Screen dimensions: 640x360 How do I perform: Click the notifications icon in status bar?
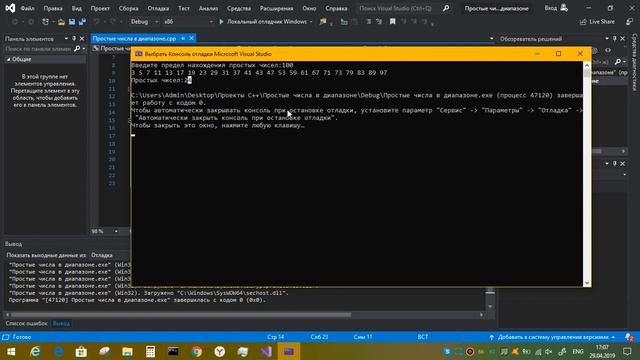point(629,337)
